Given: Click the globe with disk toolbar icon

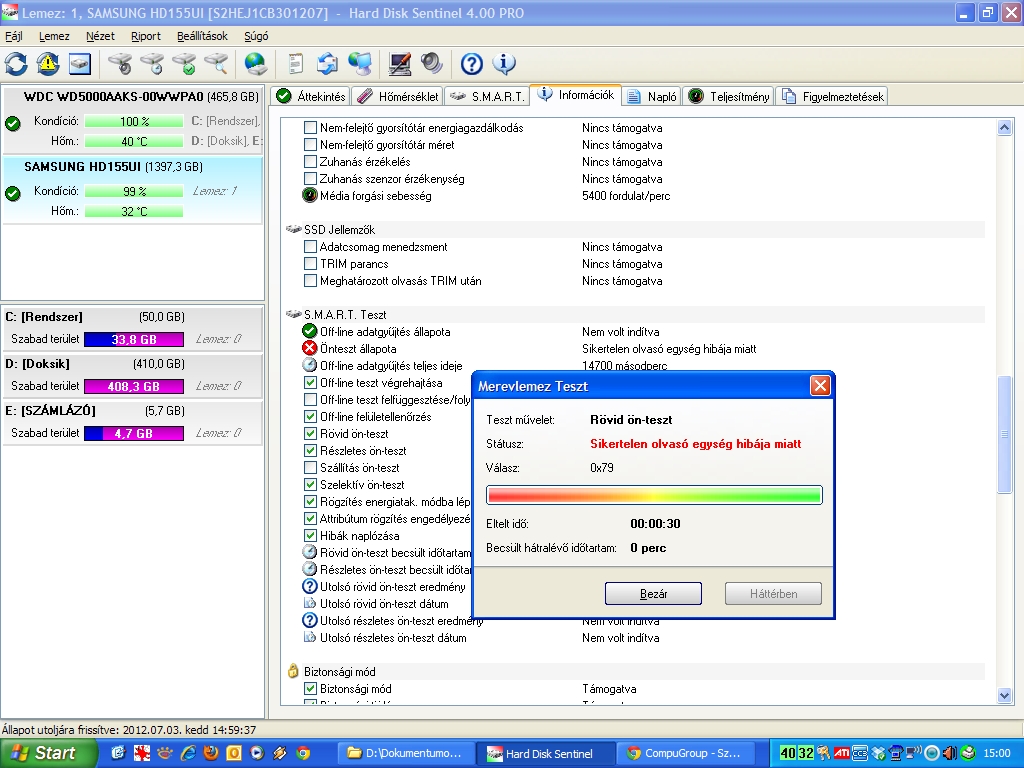Looking at the screenshot, I should pos(255,63).
